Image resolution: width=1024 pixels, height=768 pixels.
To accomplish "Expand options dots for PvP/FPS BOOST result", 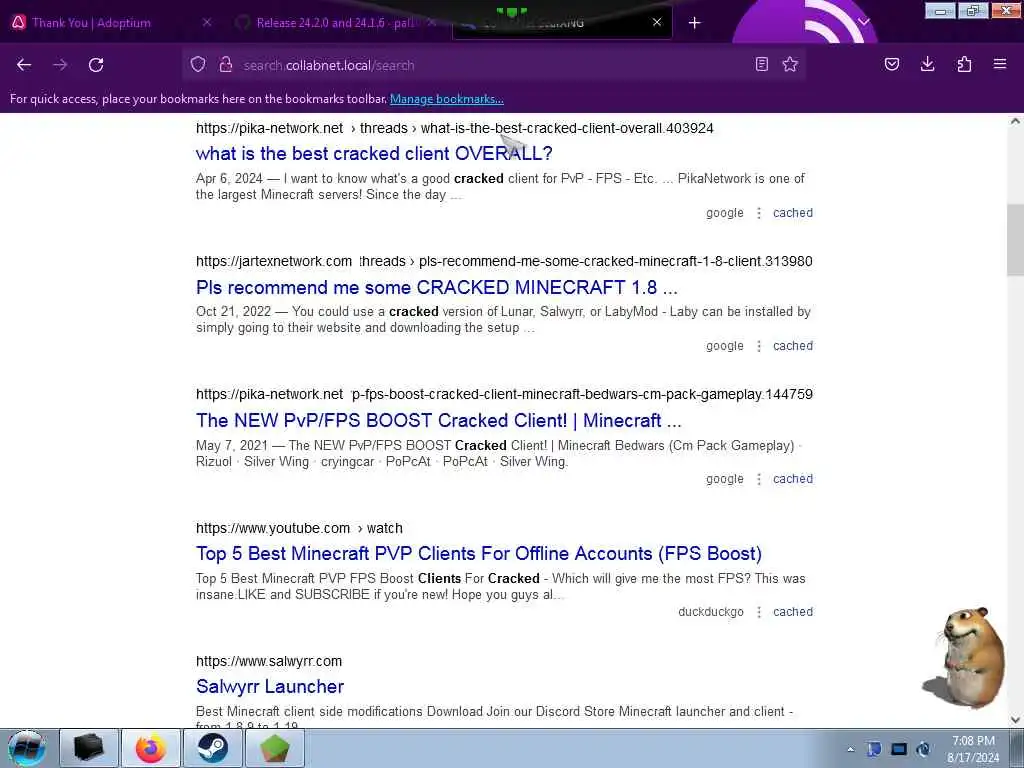I will coord(759,479).
